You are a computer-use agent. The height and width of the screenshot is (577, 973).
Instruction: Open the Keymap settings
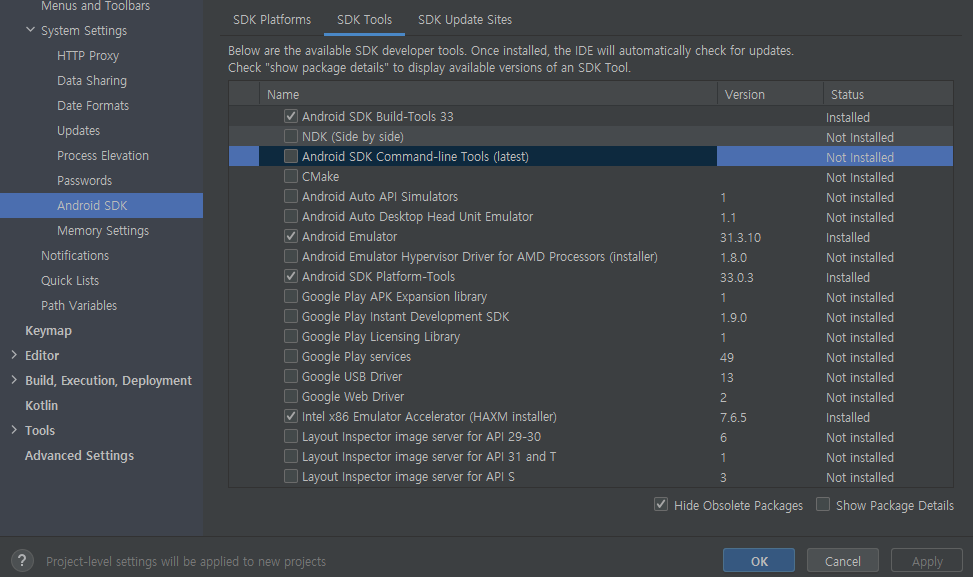pos(48,331)
